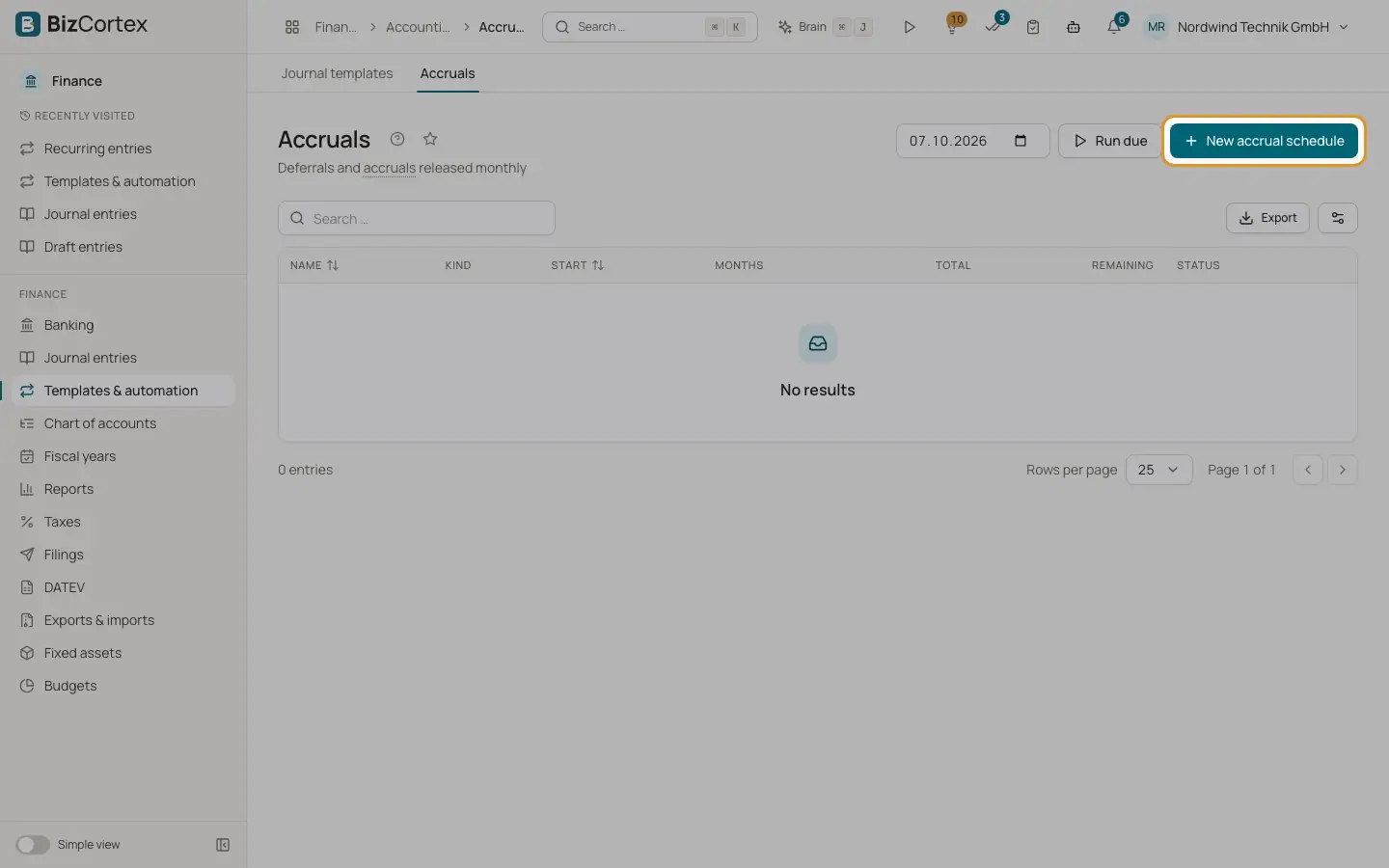This screenshot has height=868, width=1389.
Task: Open the lightbulb tips icon with badge 10
Action: click(x=952, y=27)
